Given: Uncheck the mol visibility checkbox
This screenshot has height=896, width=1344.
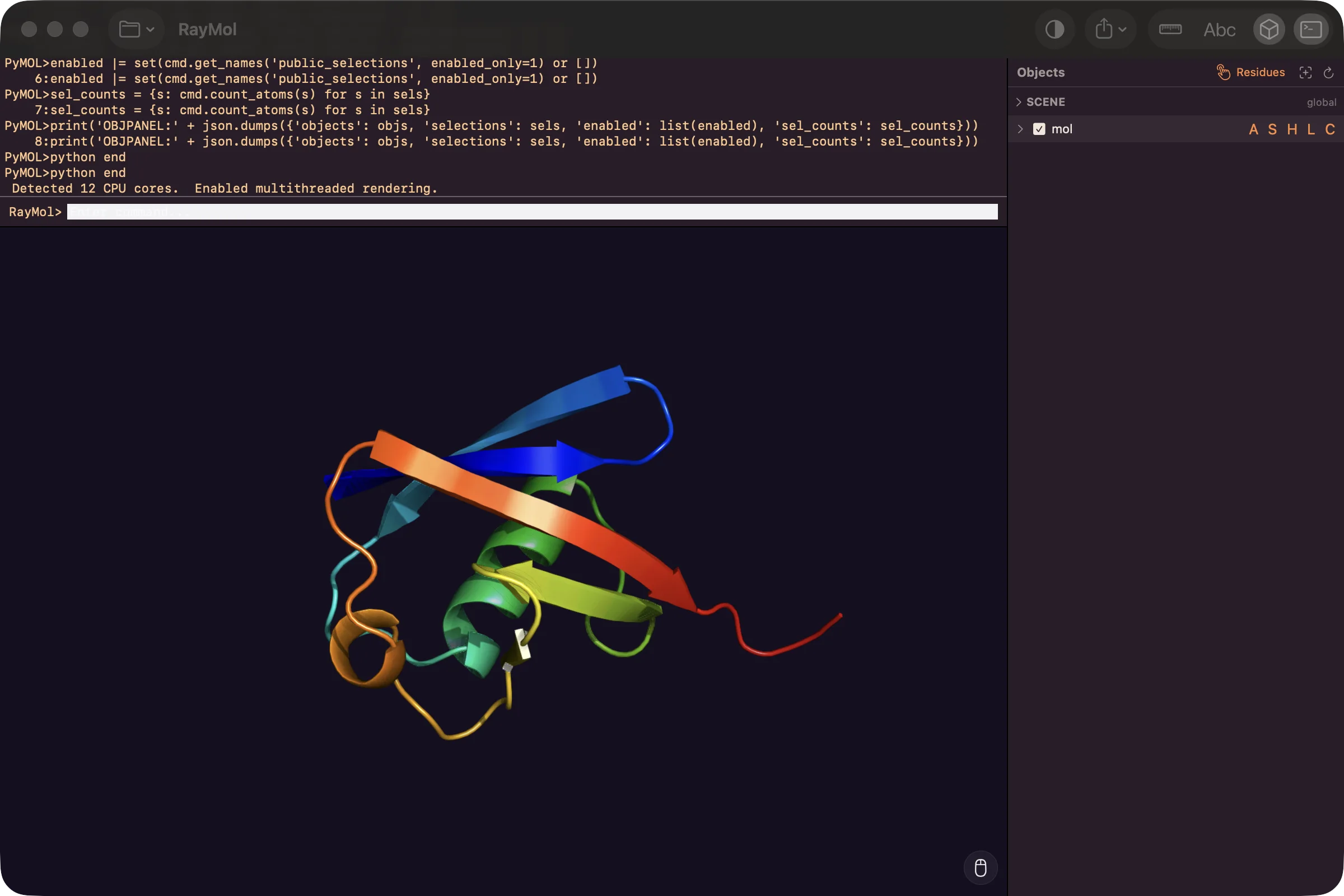Looking at the screenshot, I should 1039,129.
